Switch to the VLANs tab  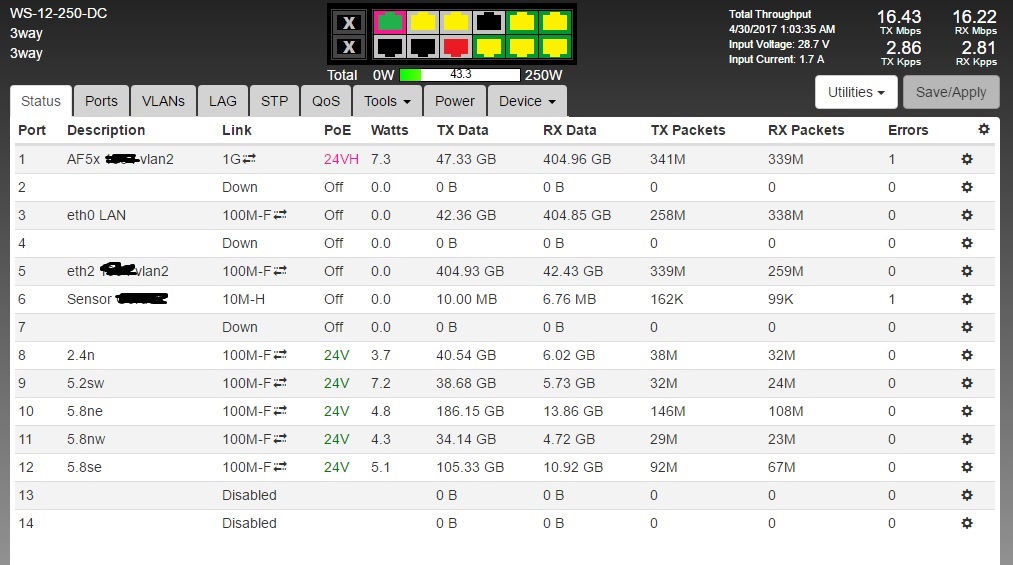[x=163, y=101]
